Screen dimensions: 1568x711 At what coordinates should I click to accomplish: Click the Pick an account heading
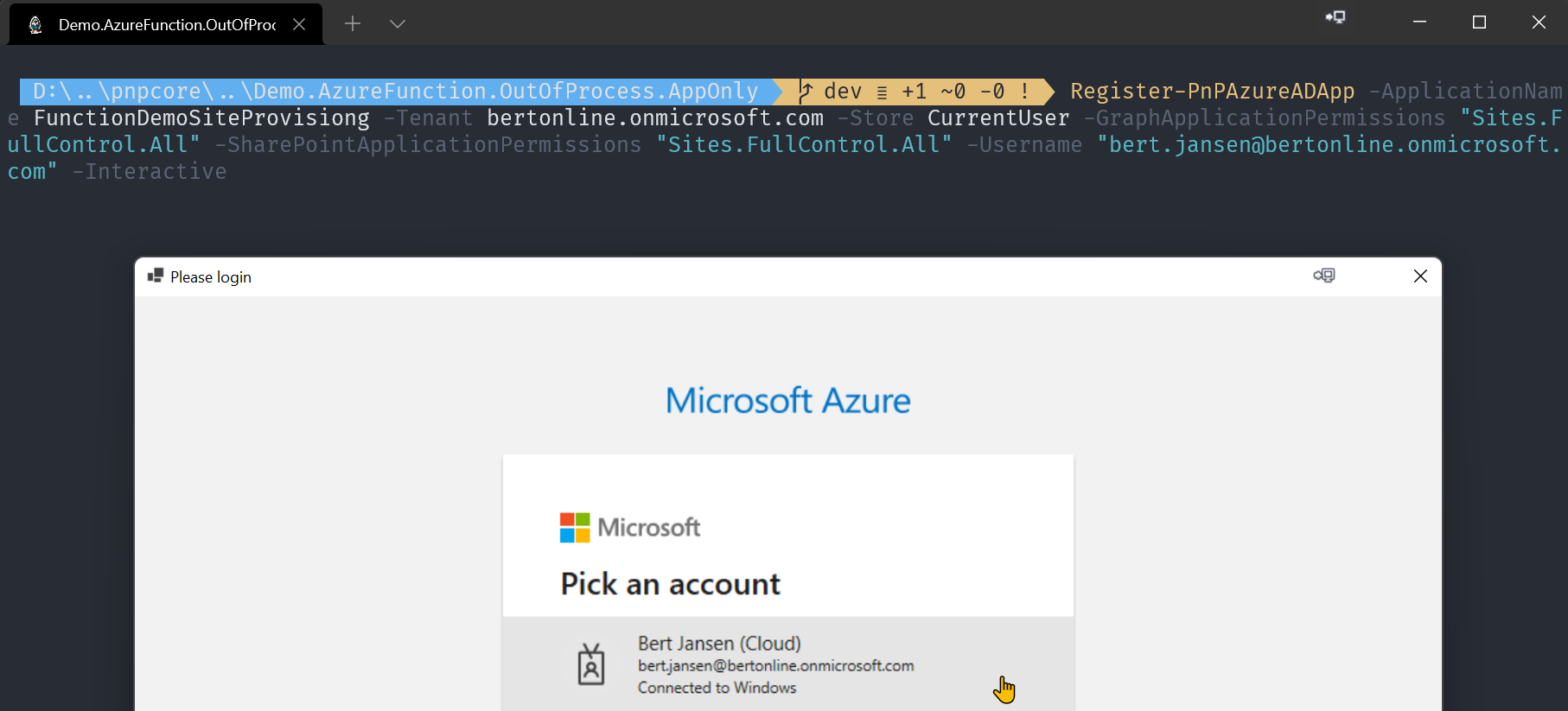[670, 585]
